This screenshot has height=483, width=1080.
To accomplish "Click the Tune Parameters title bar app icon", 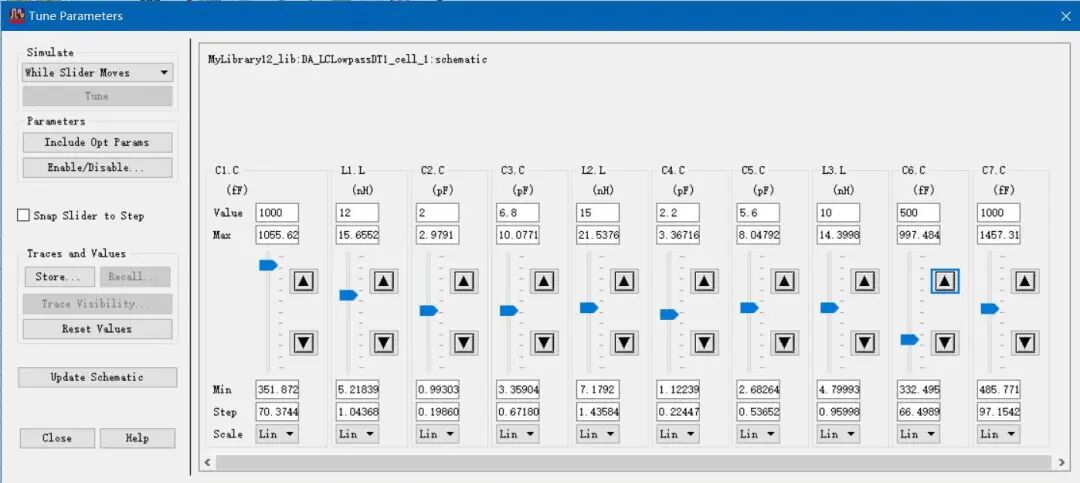I will (17, 15).
